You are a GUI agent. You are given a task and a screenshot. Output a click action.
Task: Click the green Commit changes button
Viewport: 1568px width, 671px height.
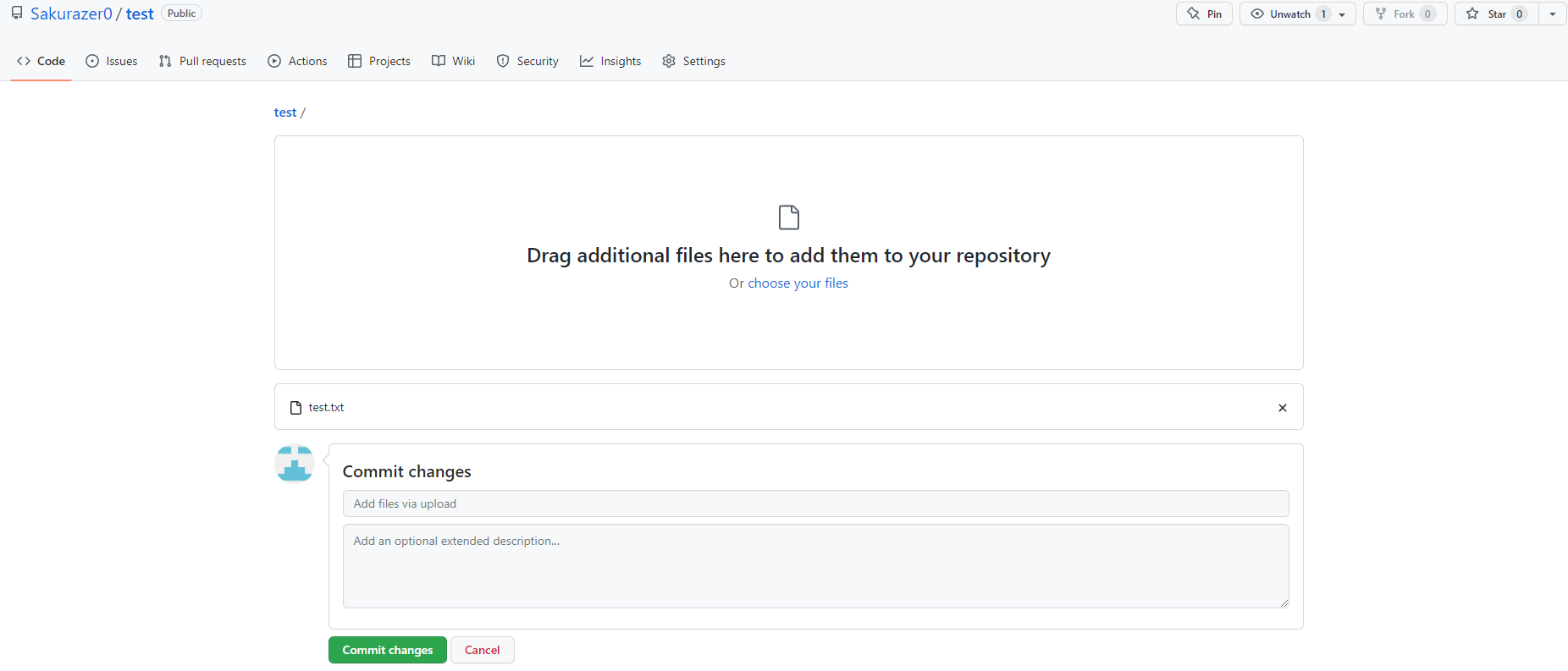click(387, 650)
